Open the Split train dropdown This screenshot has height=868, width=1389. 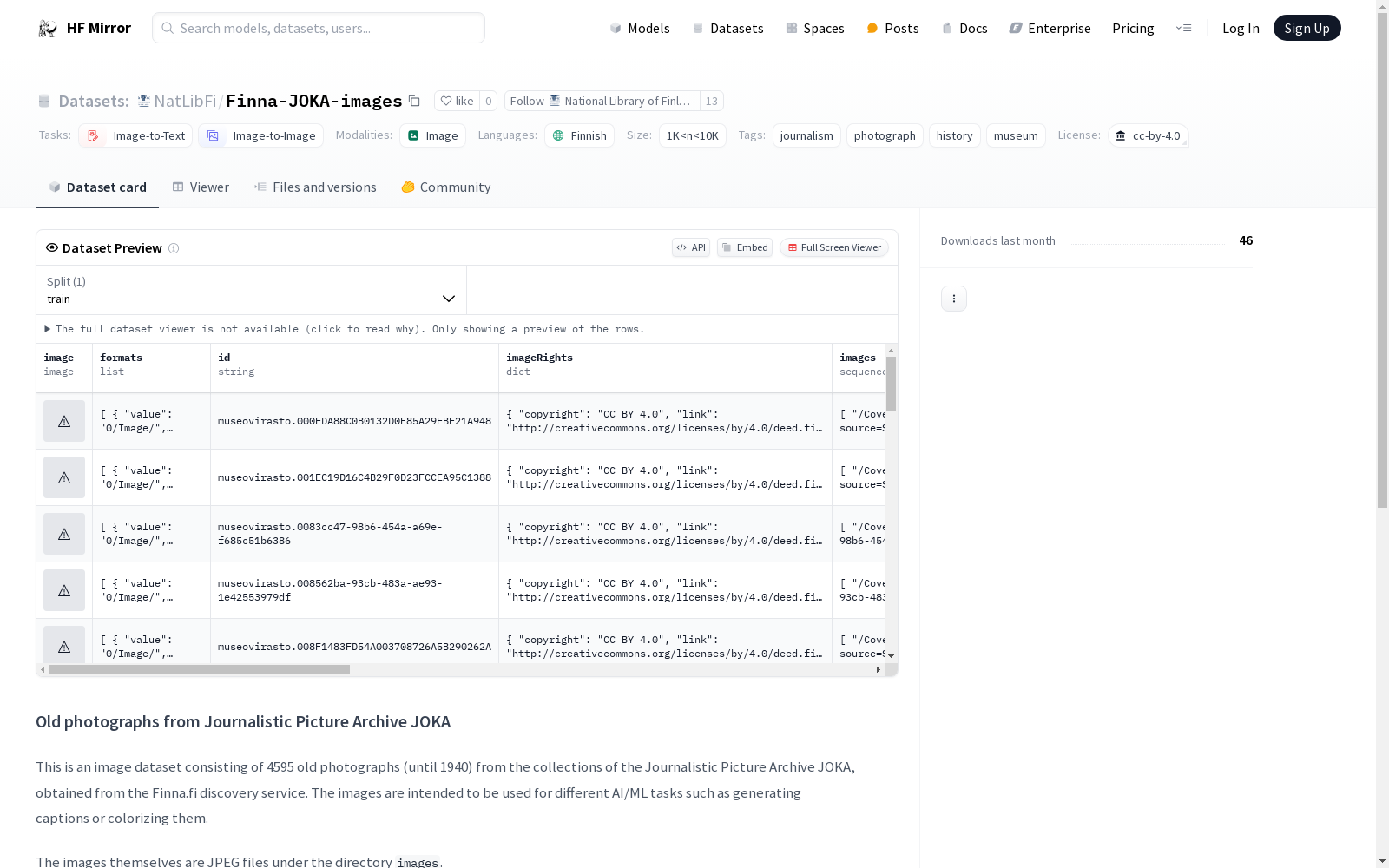252,290
